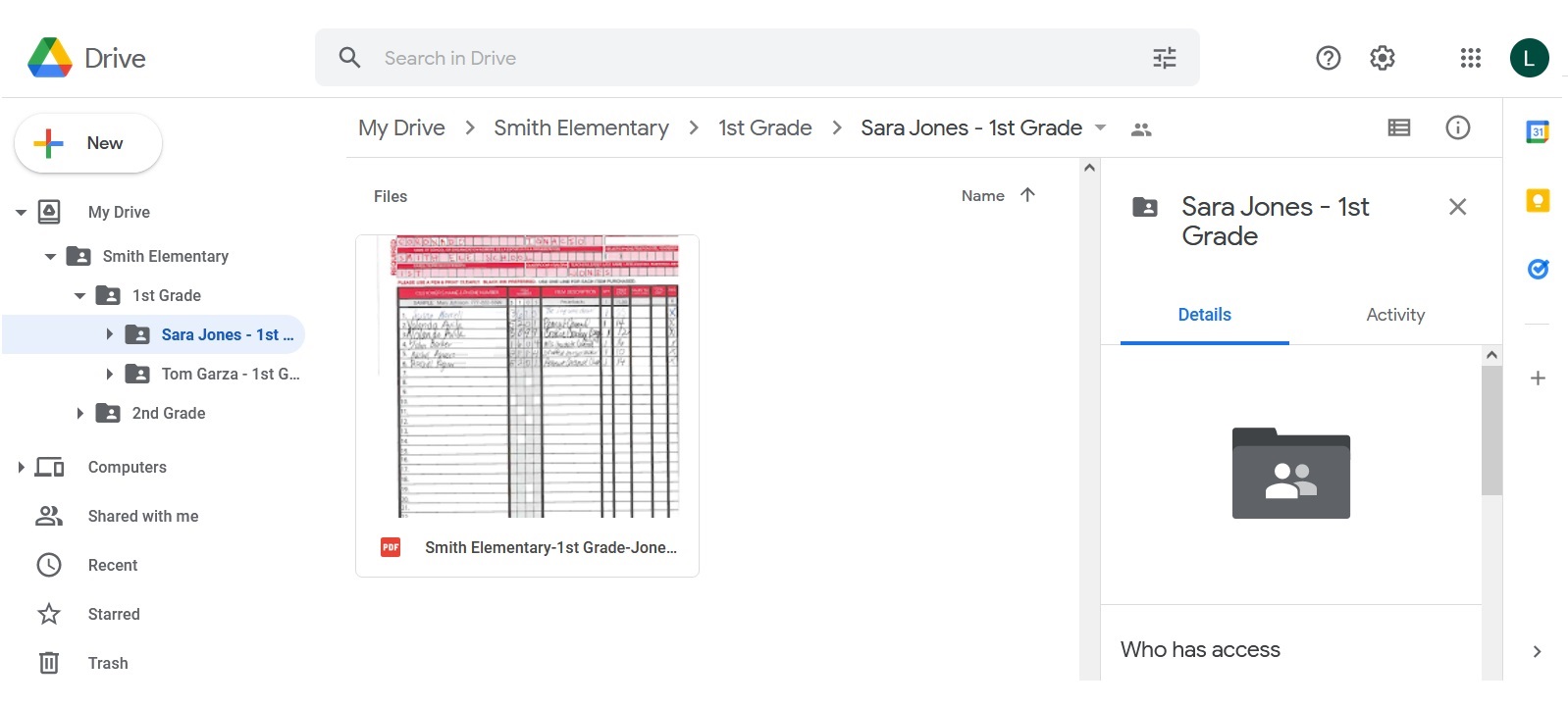Image resolution: width=1568 pixels, height=708 pixels.
Task: Click the shared people icon in breadcrumb
Action: [x=1140, y=128]
